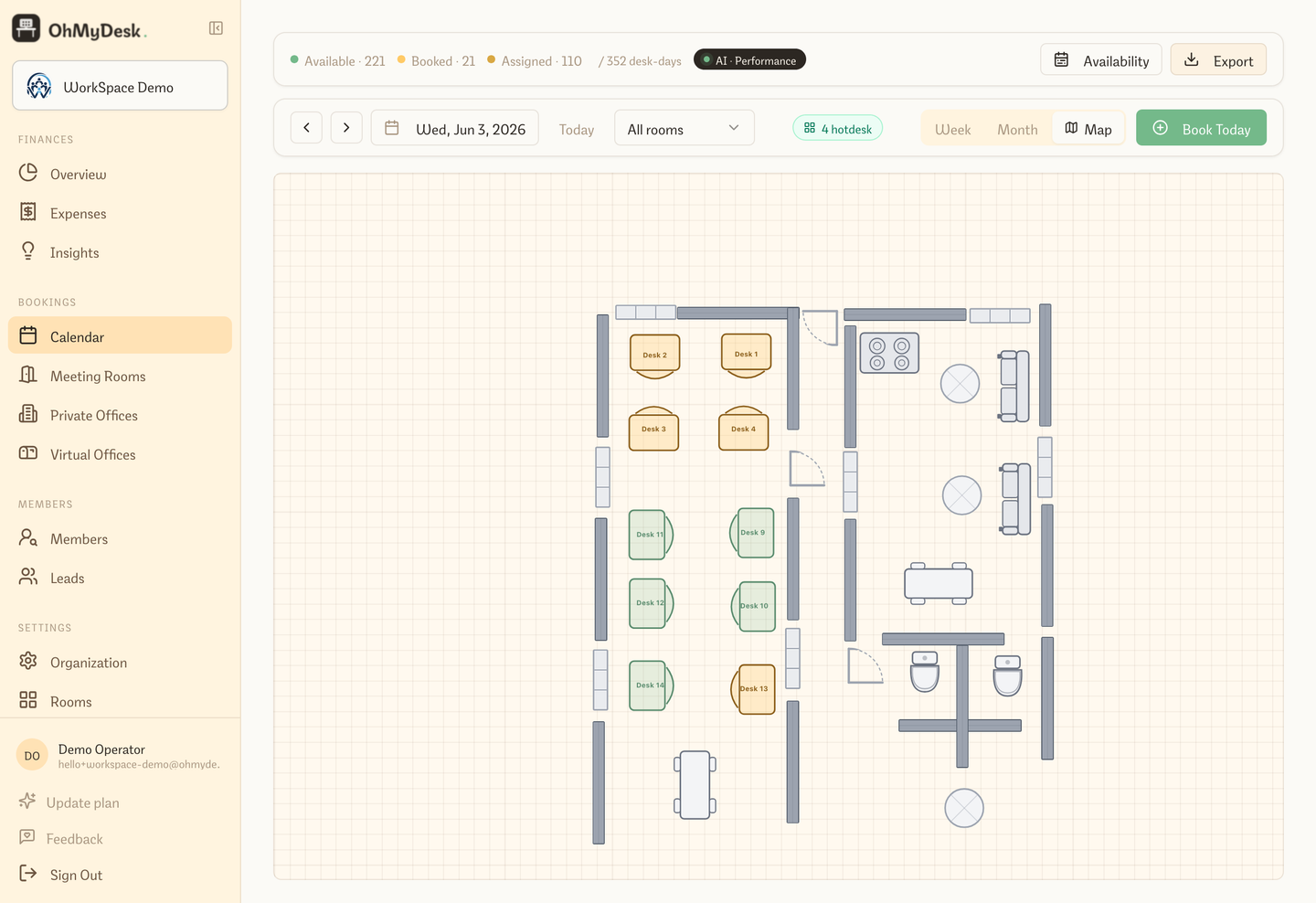This screenshot has width=1316, height=903.
Task: Click the Demo Operator avatar
Action: click(32, 755)
